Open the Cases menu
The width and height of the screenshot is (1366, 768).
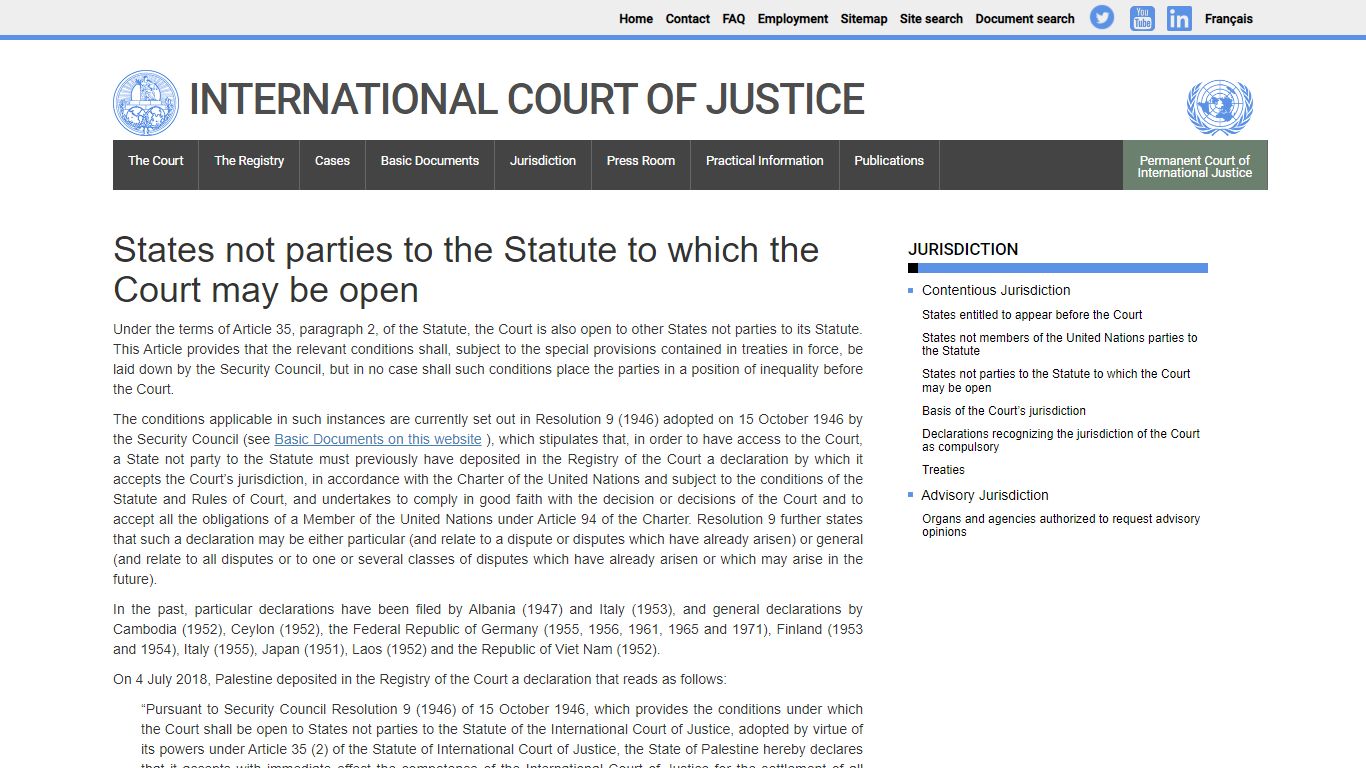(x=332, y=165)
